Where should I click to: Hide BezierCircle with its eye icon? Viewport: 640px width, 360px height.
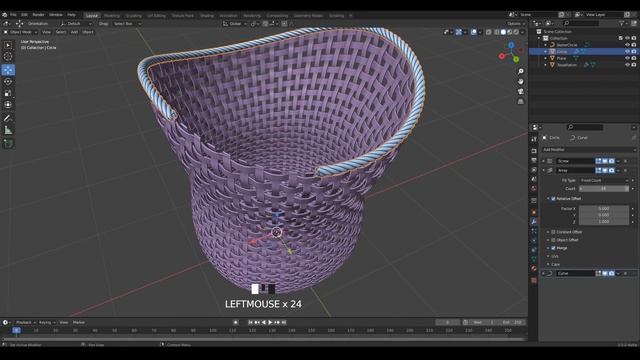click(627, 45)
